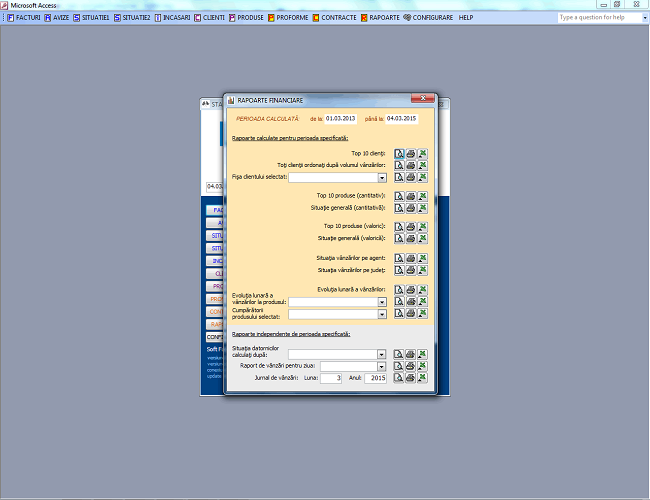The image size is (650, 500).
Task: Preview Situație generală (valorică) report
Action: click(399, 238)
